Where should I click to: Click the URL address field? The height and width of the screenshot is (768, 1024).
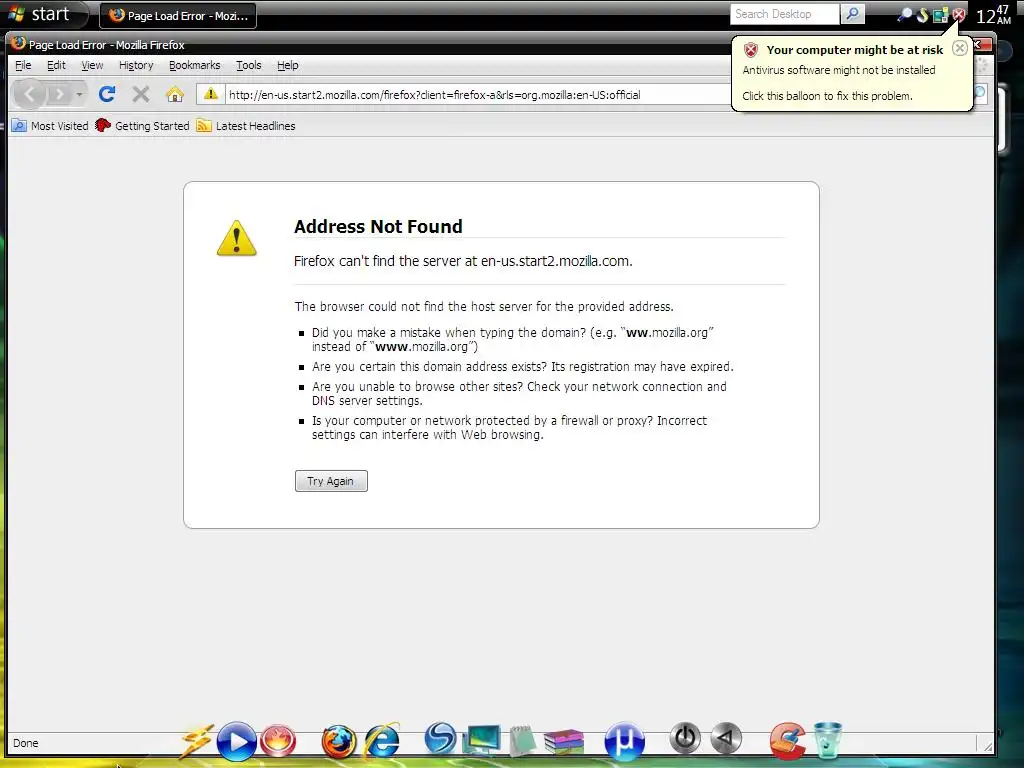[x=477, y=95]
